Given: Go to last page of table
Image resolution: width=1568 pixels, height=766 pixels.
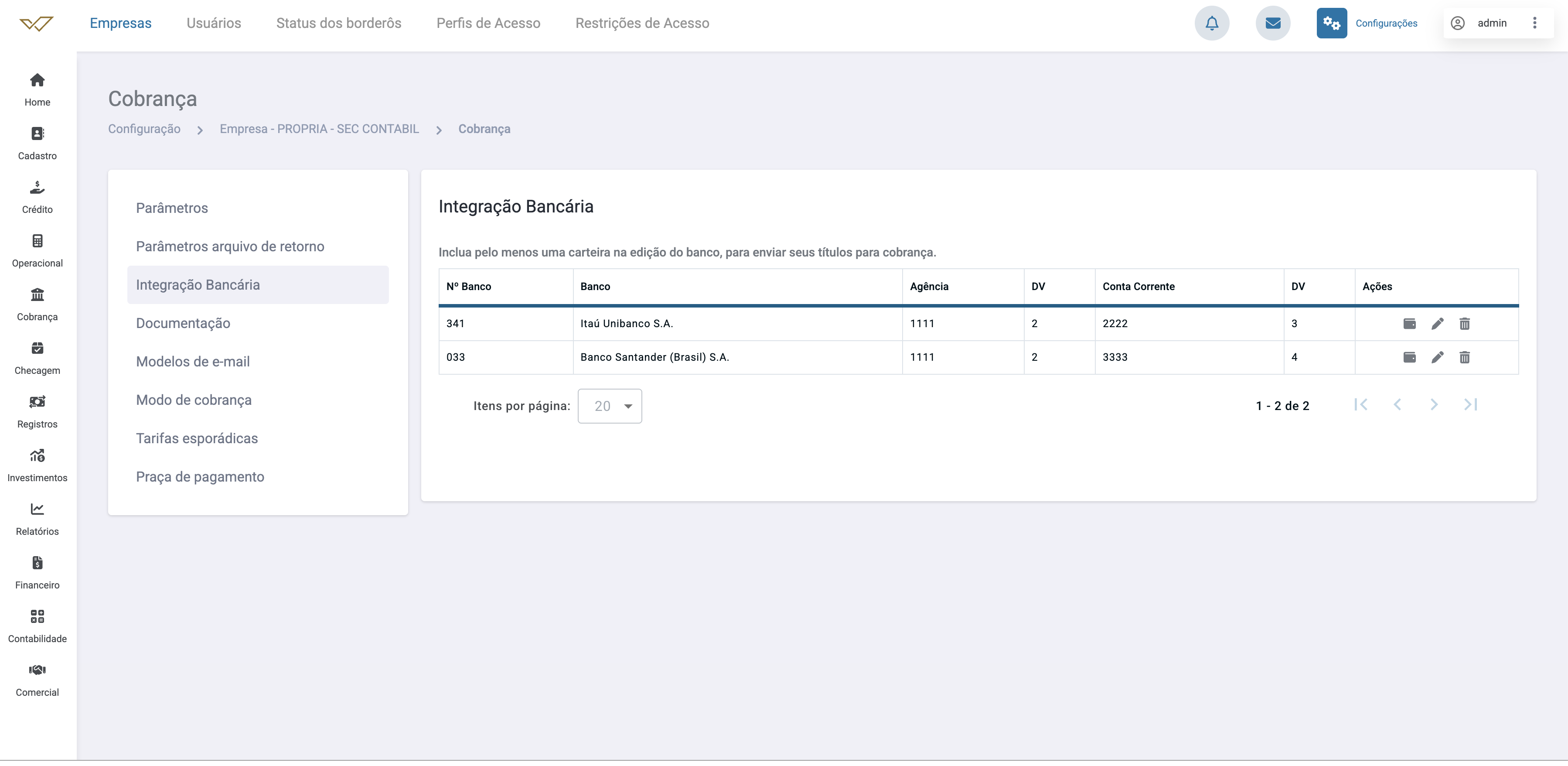Looking at the screenshot, I should [1471, 404].
